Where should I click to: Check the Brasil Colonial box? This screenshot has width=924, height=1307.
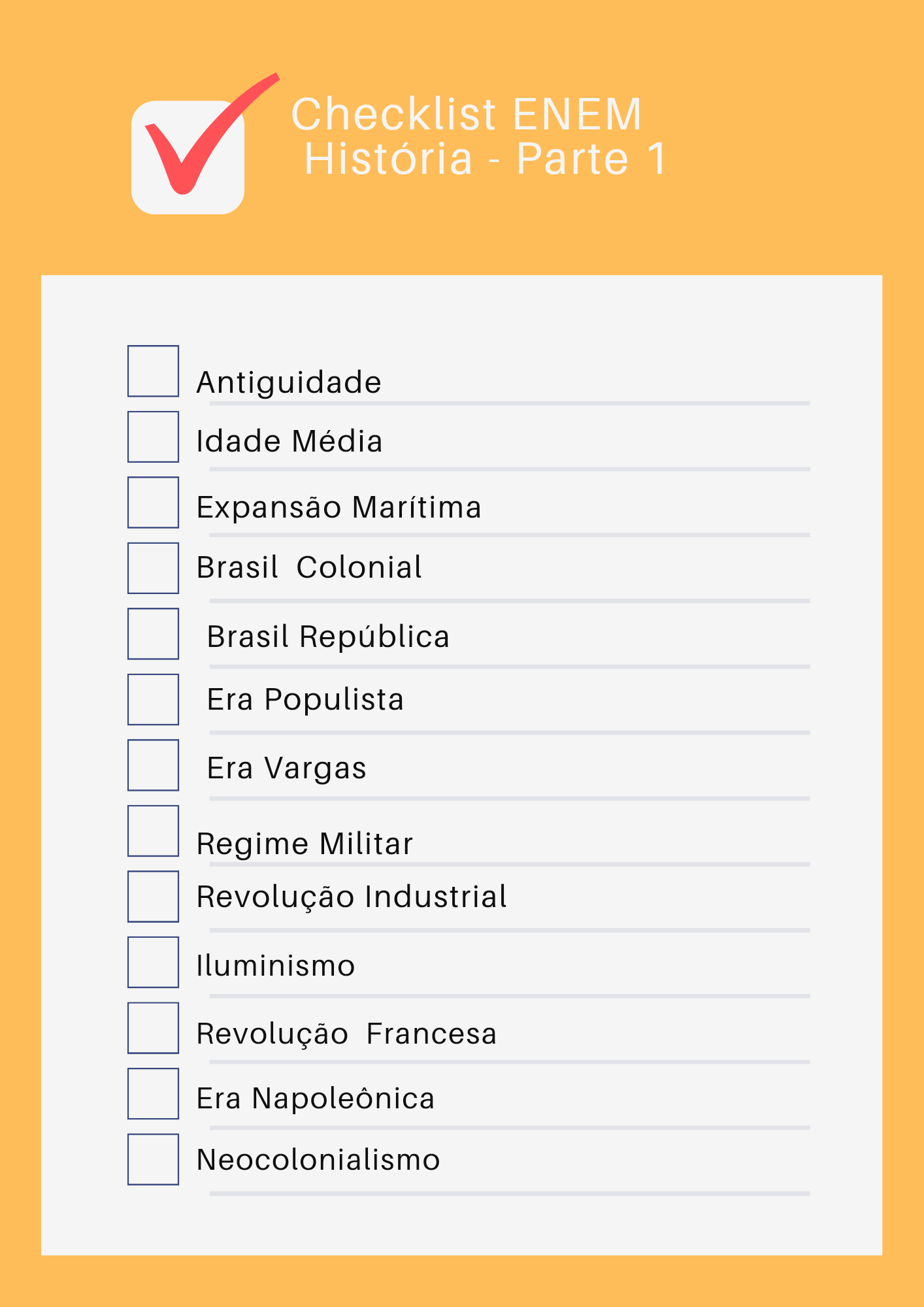pyautogui.click(x=153, y=568)
